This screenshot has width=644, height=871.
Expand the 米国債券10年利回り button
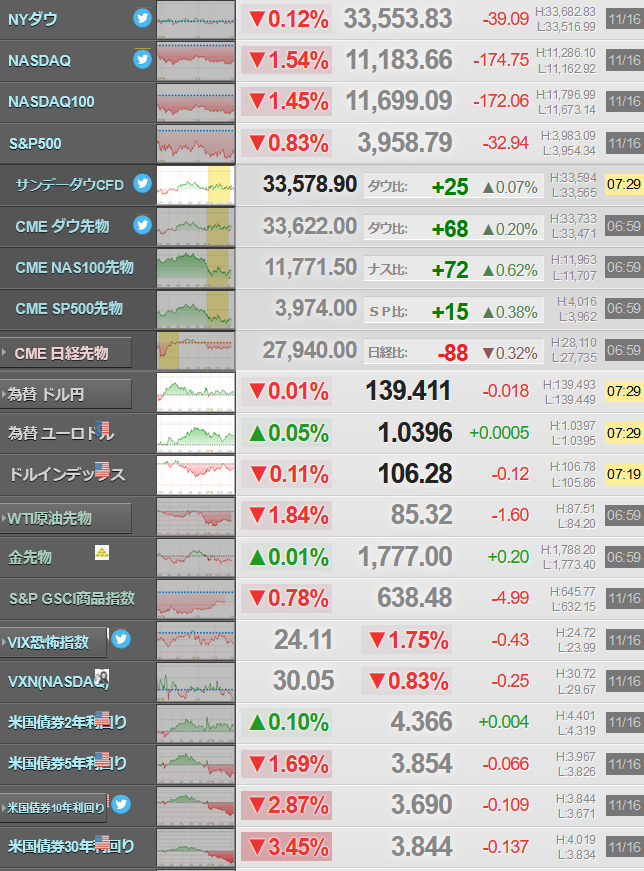click(x=53, y=808)
